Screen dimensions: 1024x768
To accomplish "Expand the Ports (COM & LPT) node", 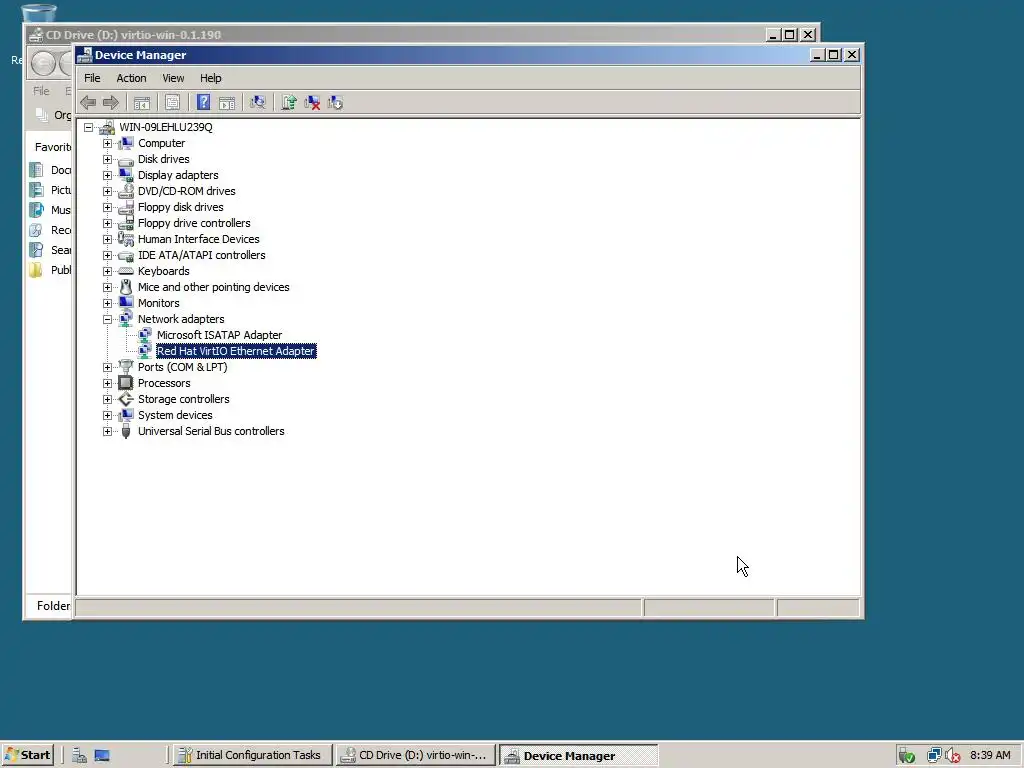I will click(x=108, y=367).
